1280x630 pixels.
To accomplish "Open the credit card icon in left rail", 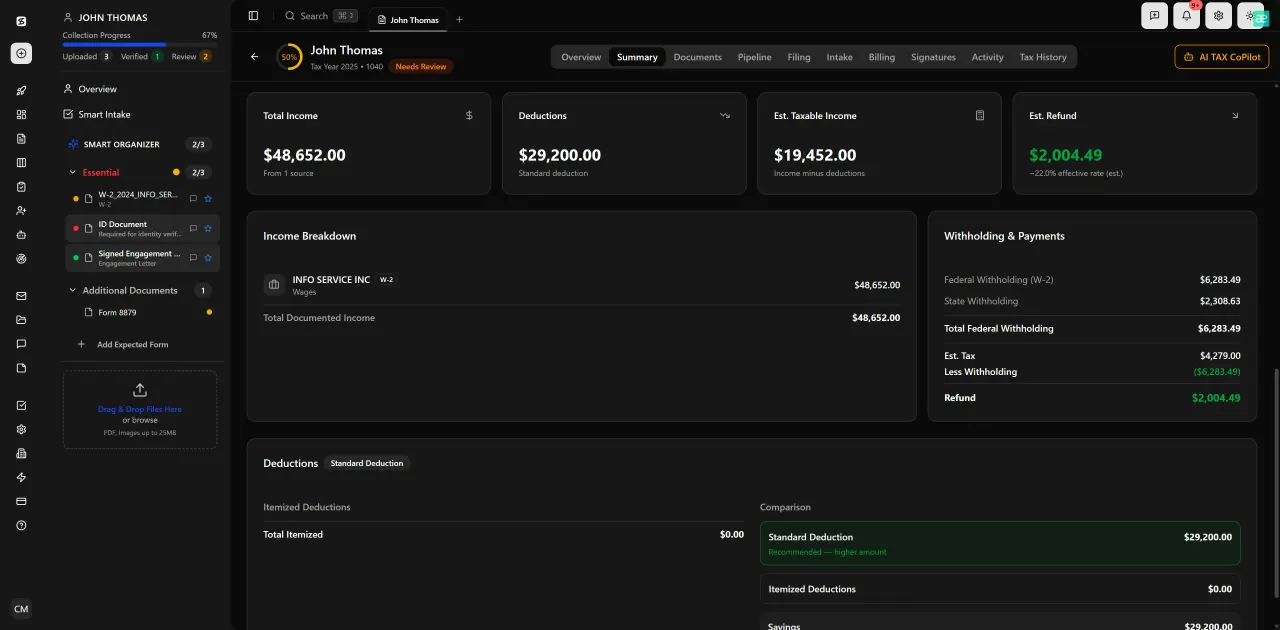I will tap(21, 501).
